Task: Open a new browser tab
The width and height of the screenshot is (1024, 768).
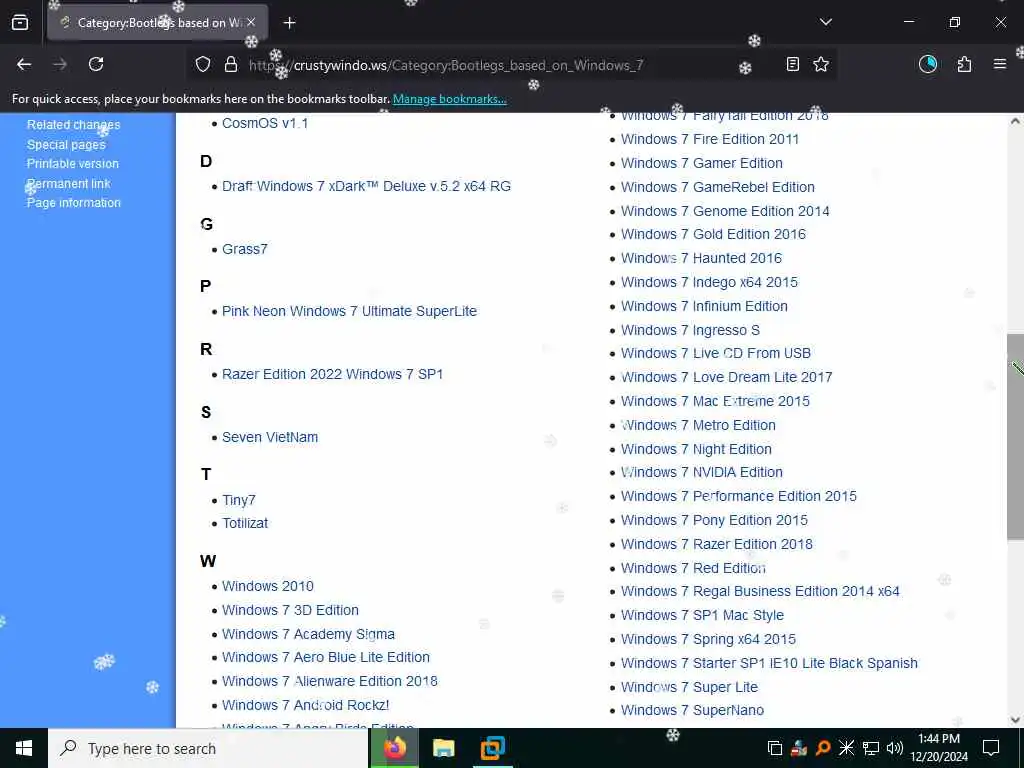Action: tap(289, 23)
